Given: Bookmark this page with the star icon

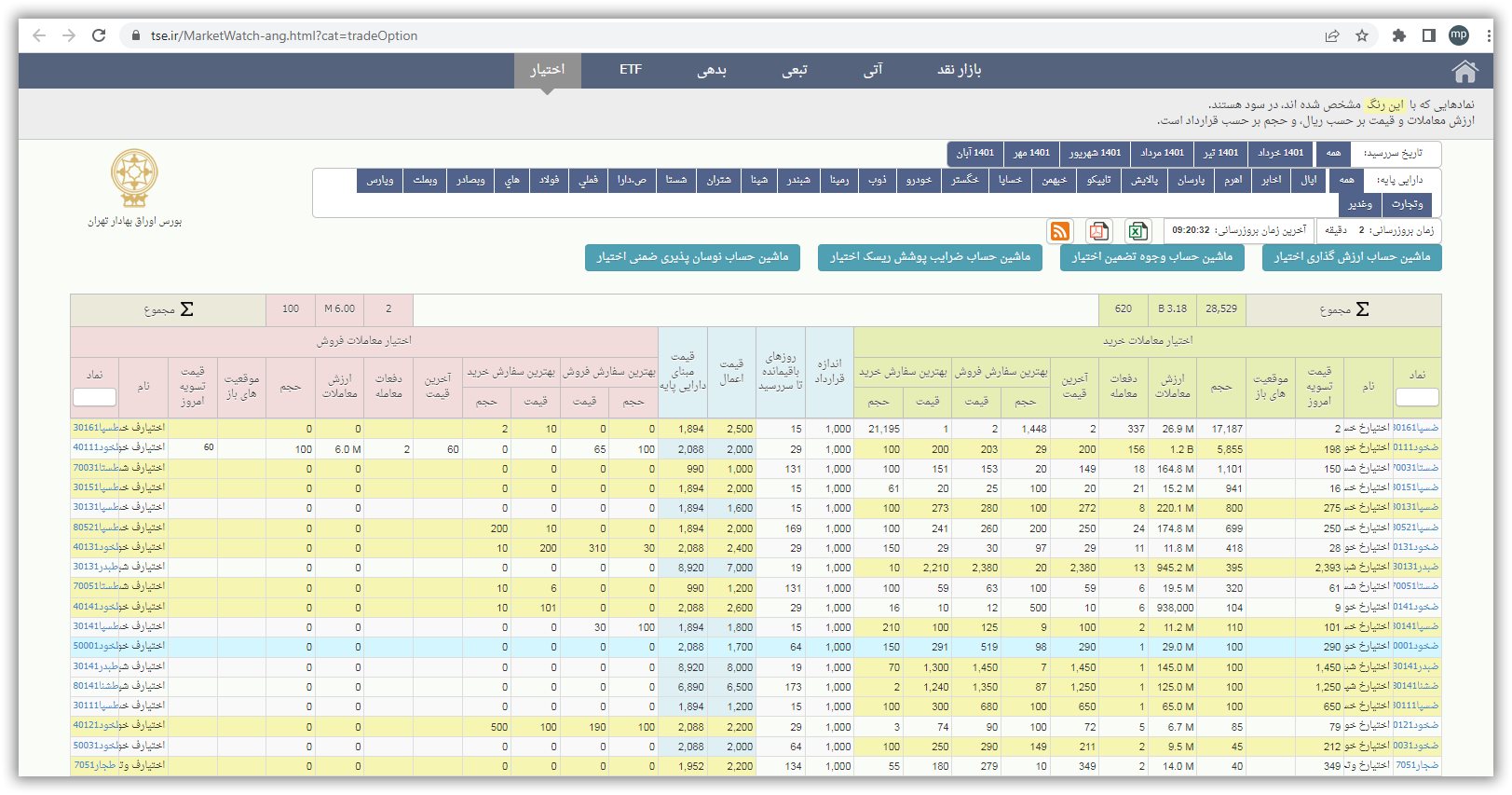Looking at the screenshot, I should [x=1362, y=35].
